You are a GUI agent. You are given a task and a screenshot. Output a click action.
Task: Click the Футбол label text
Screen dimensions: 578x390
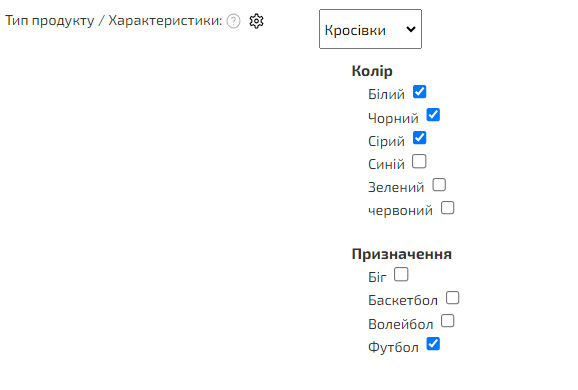click(x=393, y=347)
